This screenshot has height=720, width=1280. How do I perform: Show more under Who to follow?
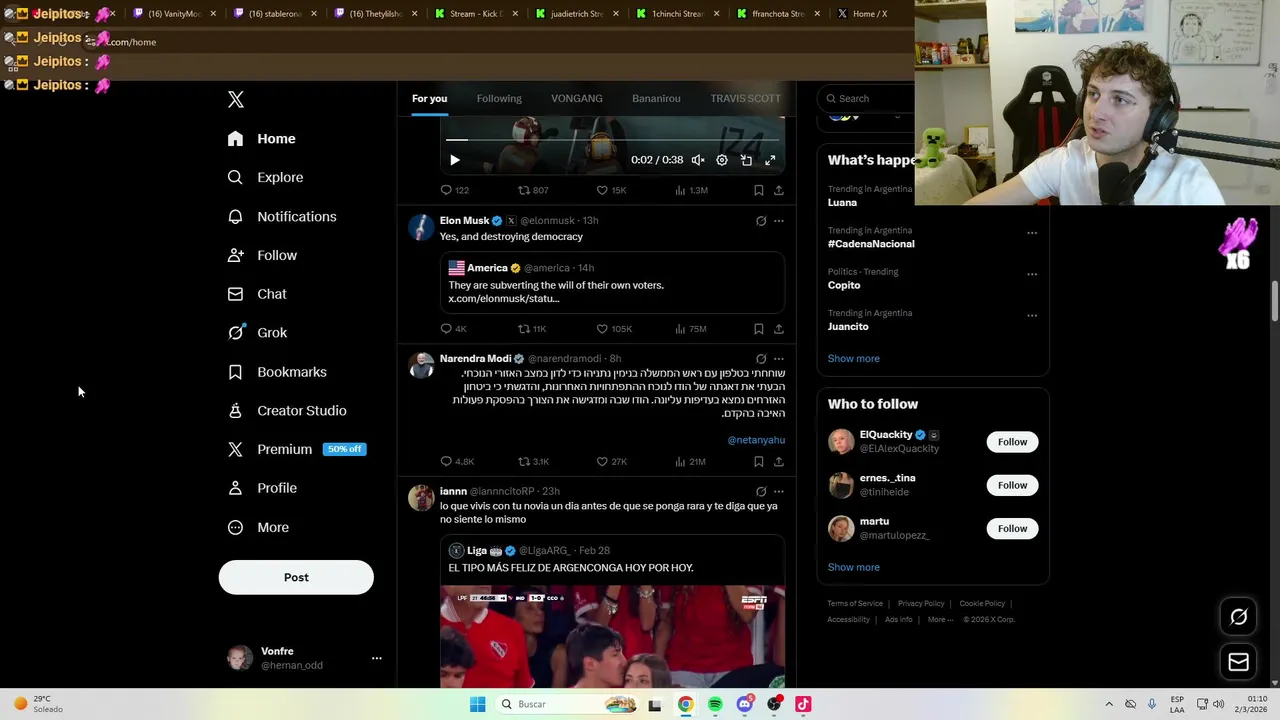(853, 567)
